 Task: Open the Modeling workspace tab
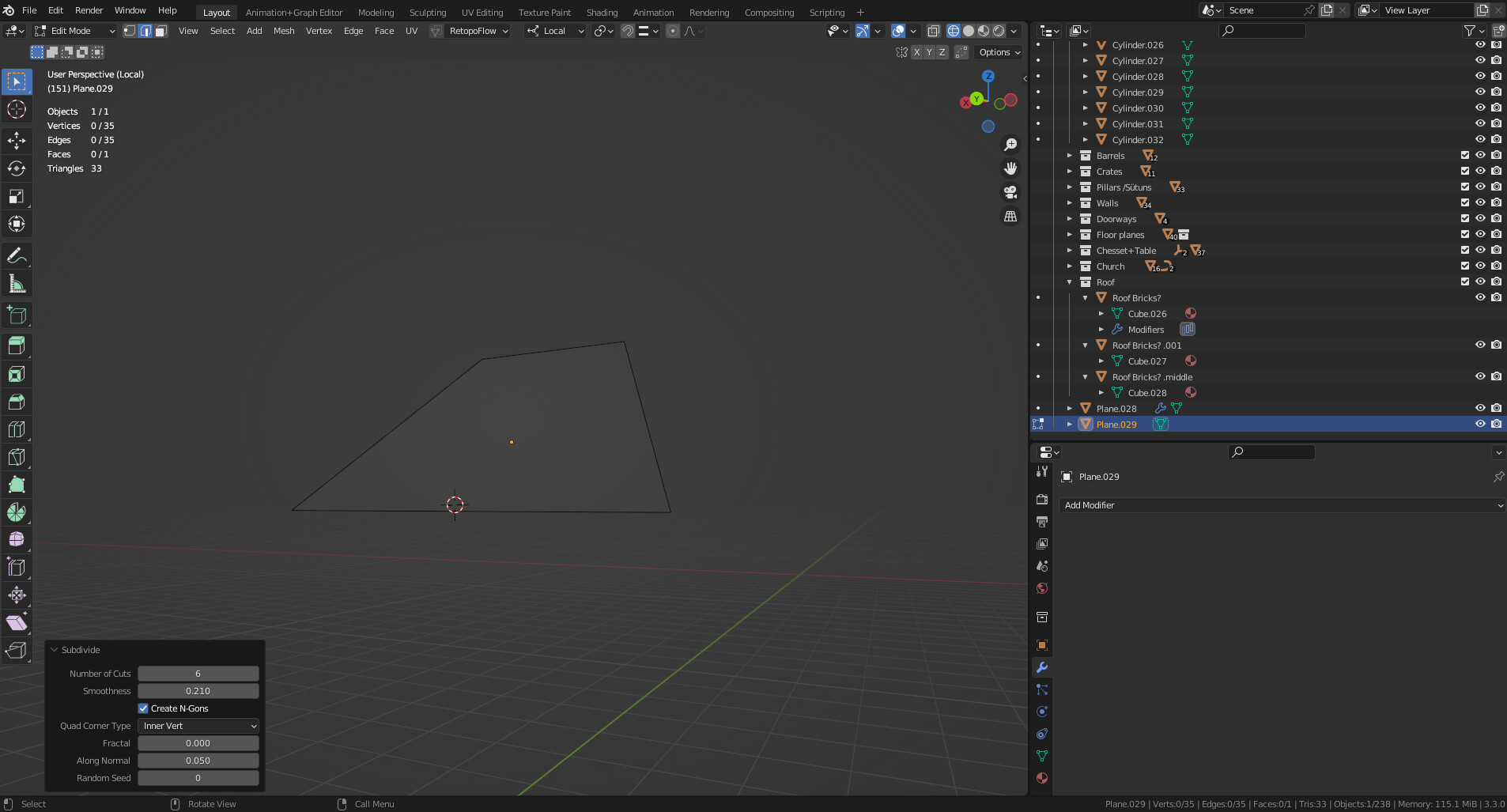click(x=376, y=12)
